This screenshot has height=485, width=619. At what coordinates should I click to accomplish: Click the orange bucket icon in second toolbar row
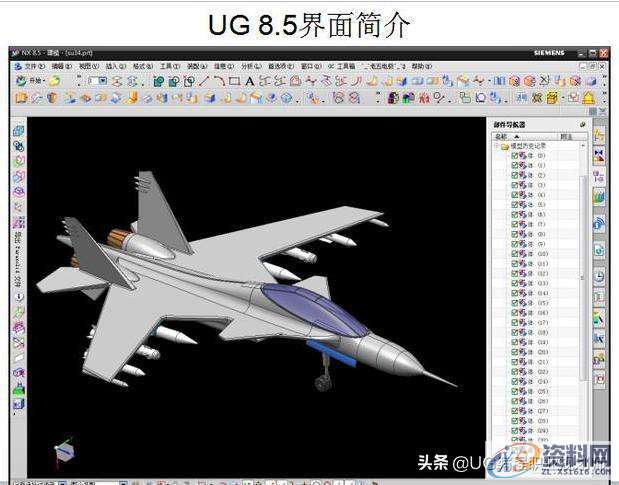(52, 97)
